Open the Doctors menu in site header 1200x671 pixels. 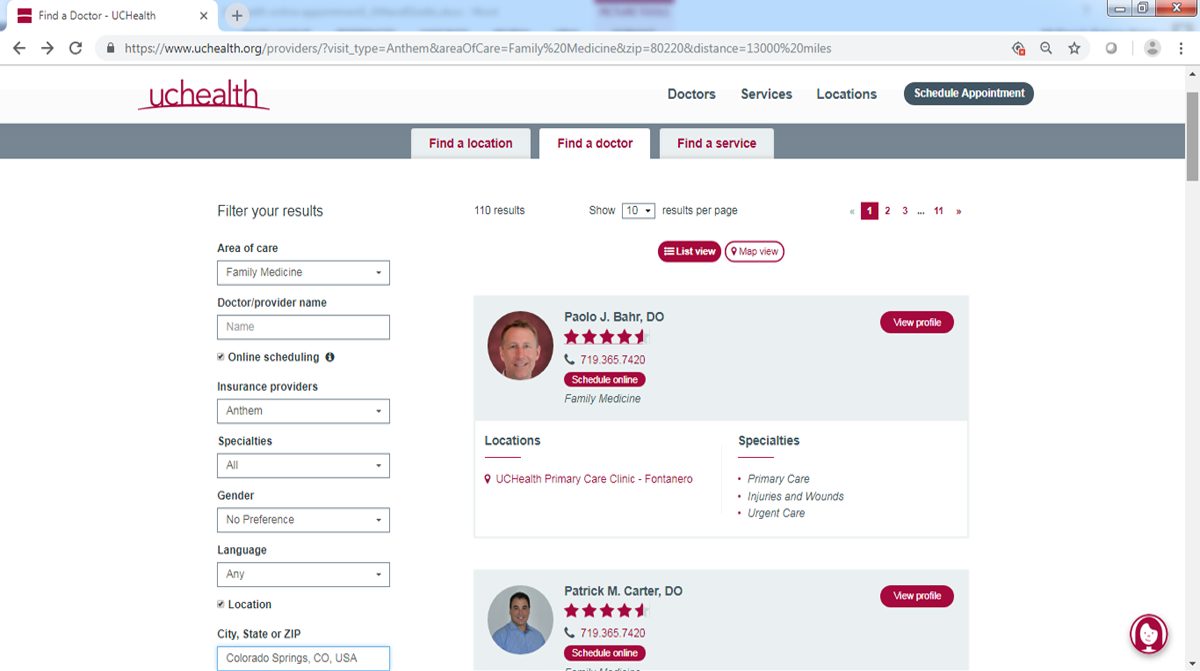coord(692,94)
